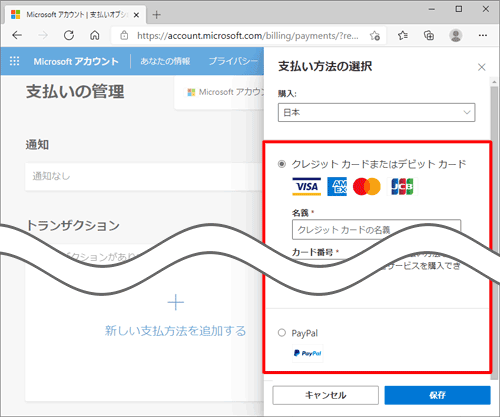
Task: Open a new browser tab
Action: point(156,15)
